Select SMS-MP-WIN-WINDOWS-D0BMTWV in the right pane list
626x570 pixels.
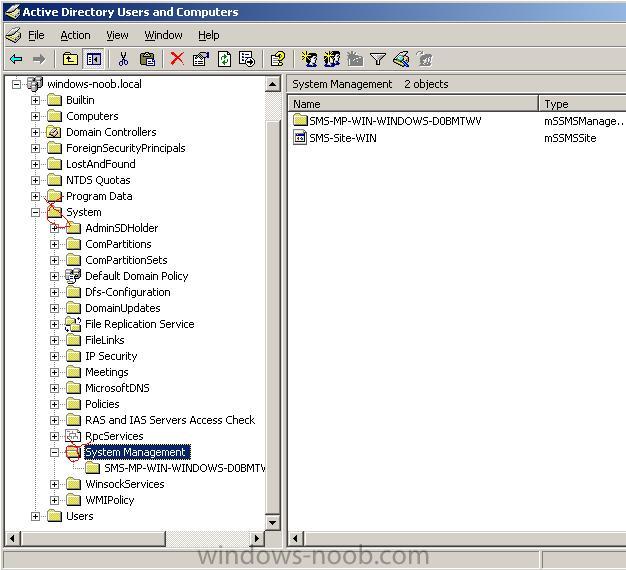pyautogui.click(x=395, y=121)
